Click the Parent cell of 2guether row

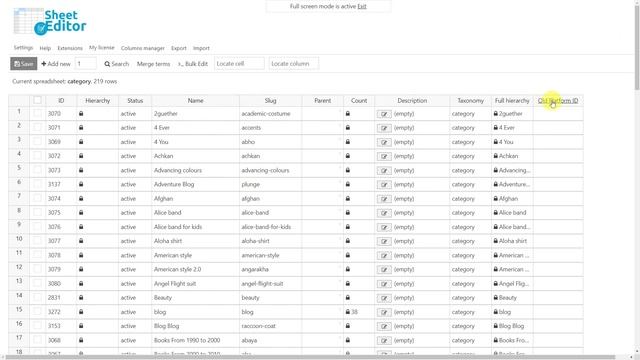(x=322, y=113)
